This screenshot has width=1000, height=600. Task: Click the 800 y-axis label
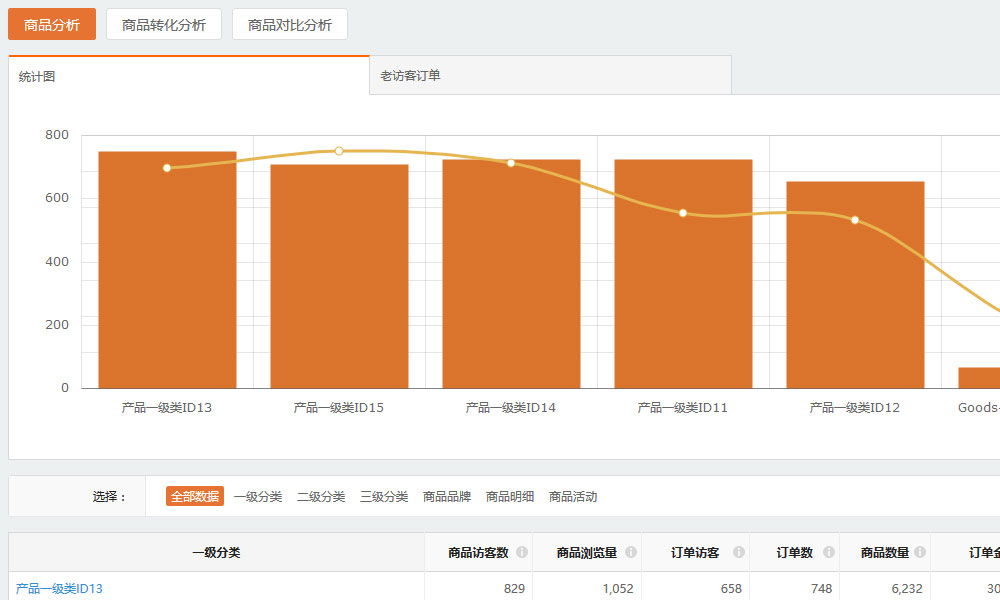point(57,135)
